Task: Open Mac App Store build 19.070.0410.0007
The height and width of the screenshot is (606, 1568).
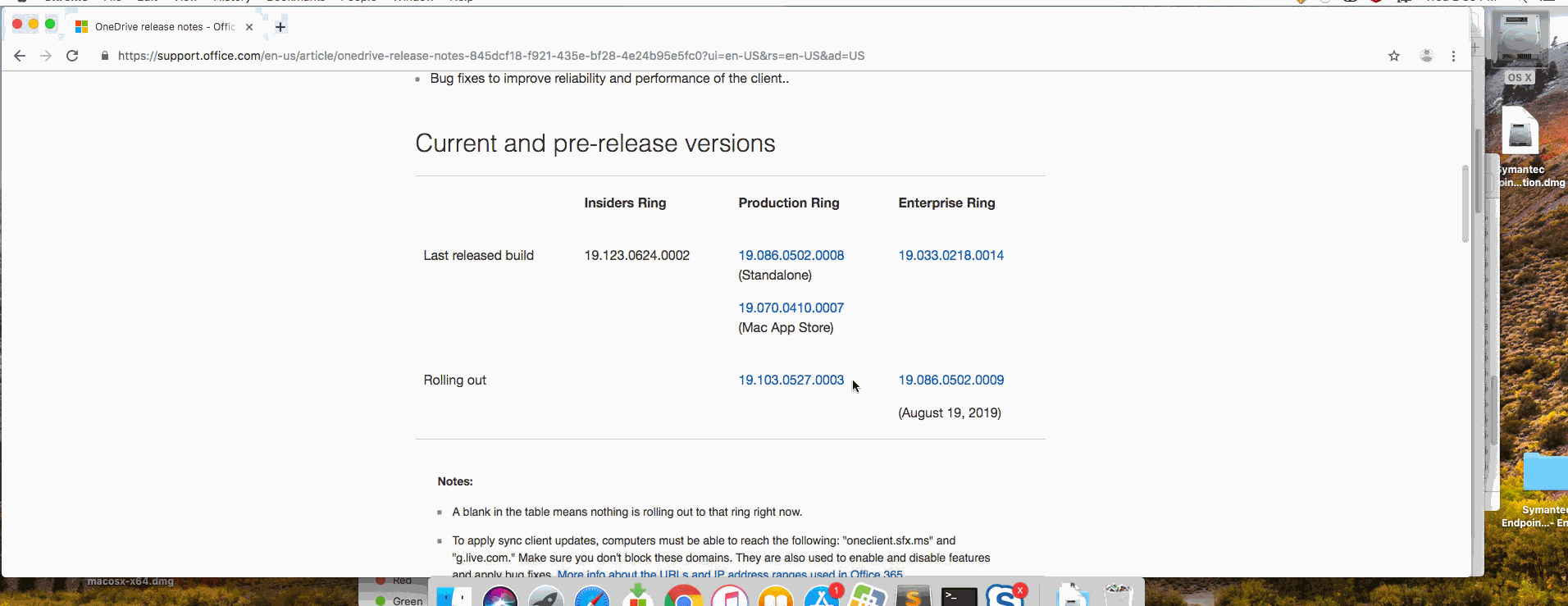Action: click(791, 308)
